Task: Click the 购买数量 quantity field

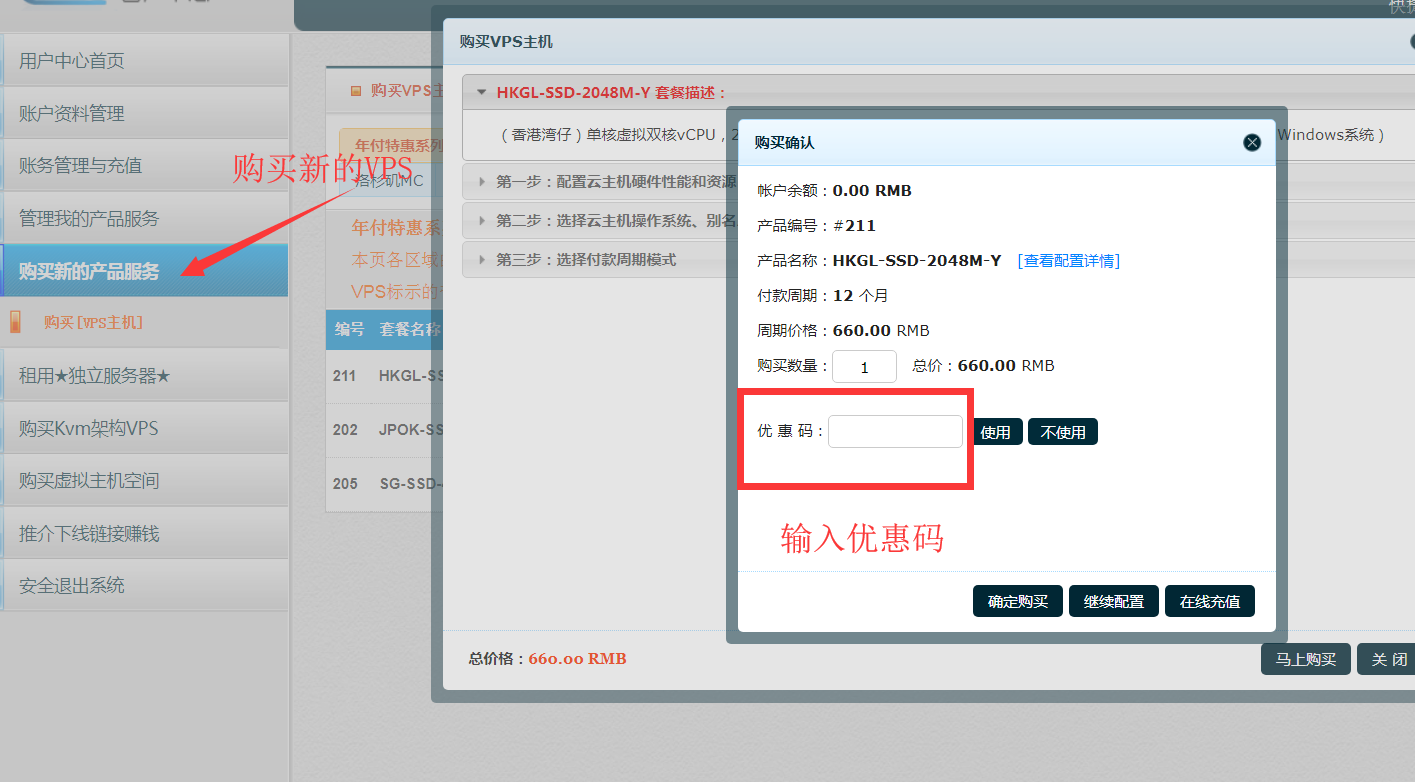Action: [x=864, y=367]
